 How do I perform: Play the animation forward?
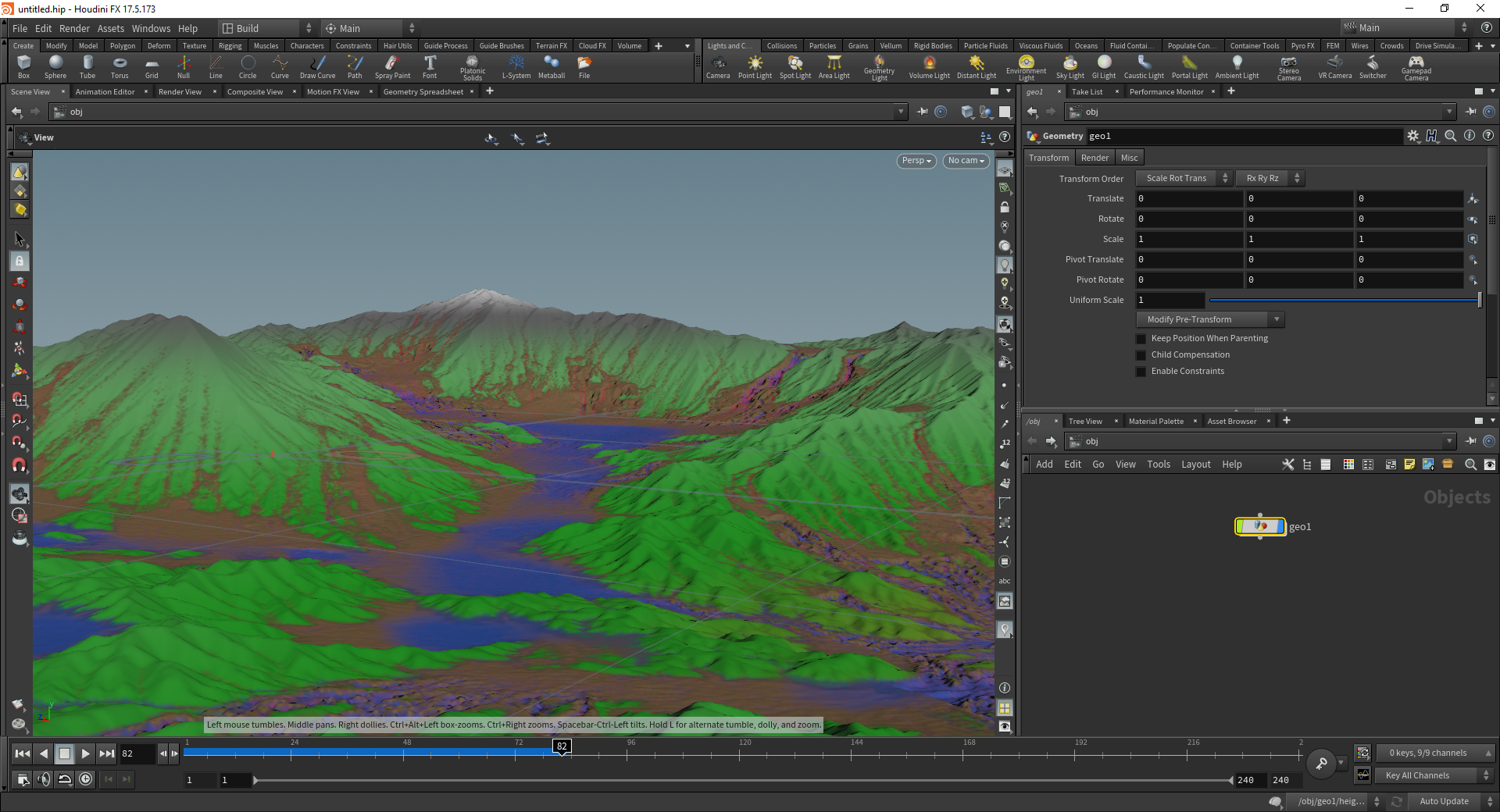coord(85,753)
